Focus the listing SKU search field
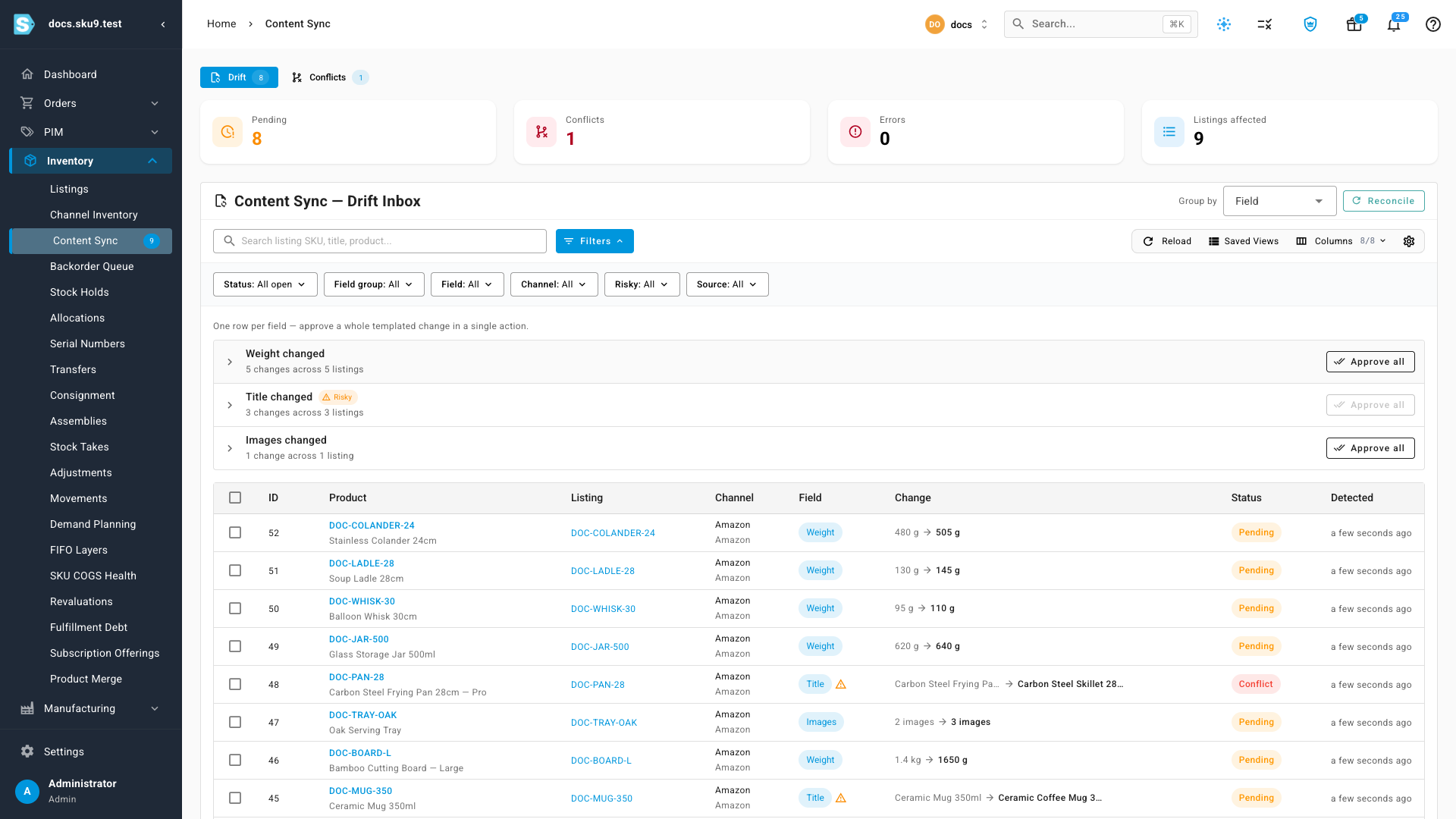The width and height of the screenshot is (1456, 819). pyautogui.click(x=380, y=241)
